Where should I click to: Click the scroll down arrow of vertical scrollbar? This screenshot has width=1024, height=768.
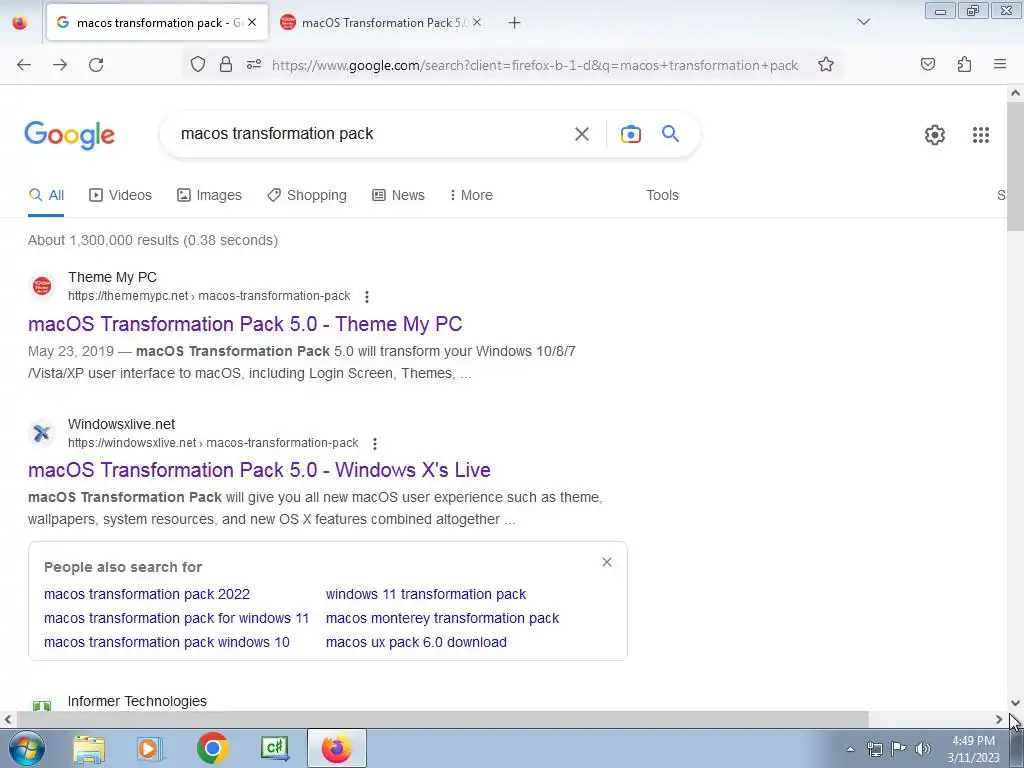(x=1015, y=703)
